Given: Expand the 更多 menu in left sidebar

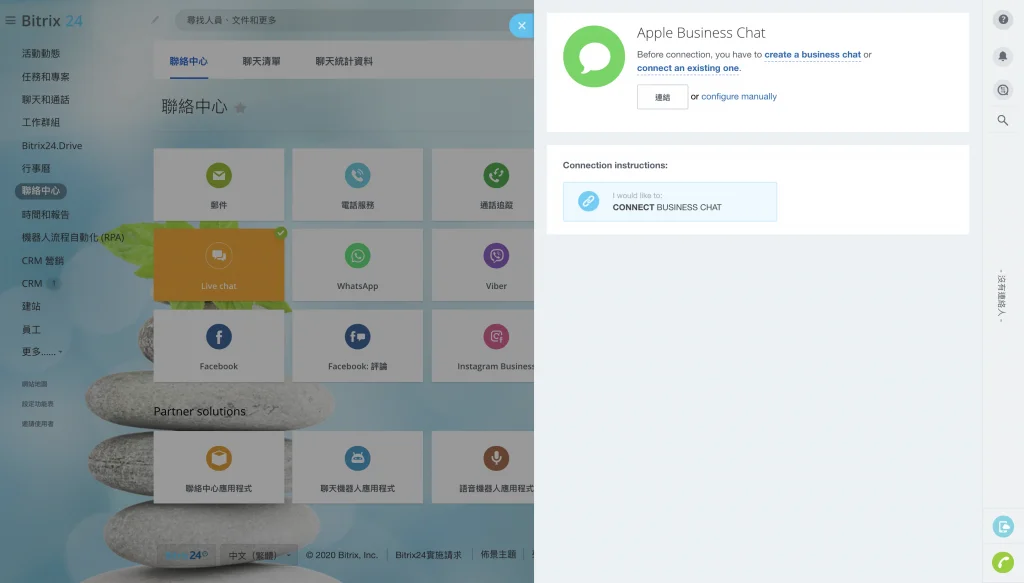Looking at the screenshot, I should tap(42, 352).
